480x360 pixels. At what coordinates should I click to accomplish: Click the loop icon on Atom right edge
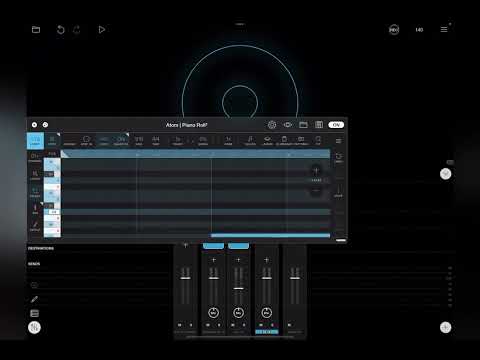[339, 158]
